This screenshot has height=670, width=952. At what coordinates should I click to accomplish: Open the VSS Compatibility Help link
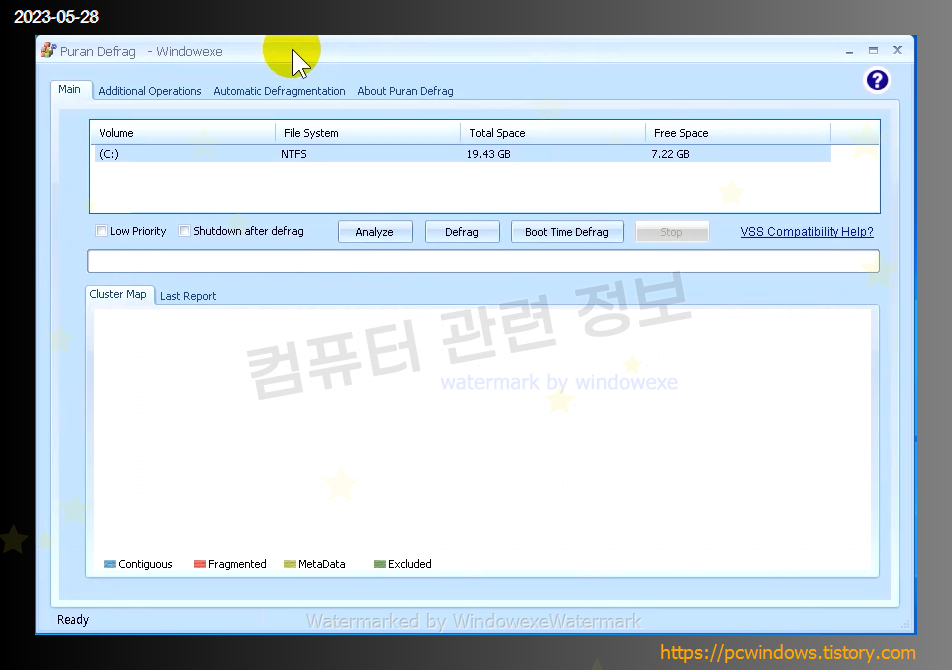pyautogui.click(x=807, y=232)
